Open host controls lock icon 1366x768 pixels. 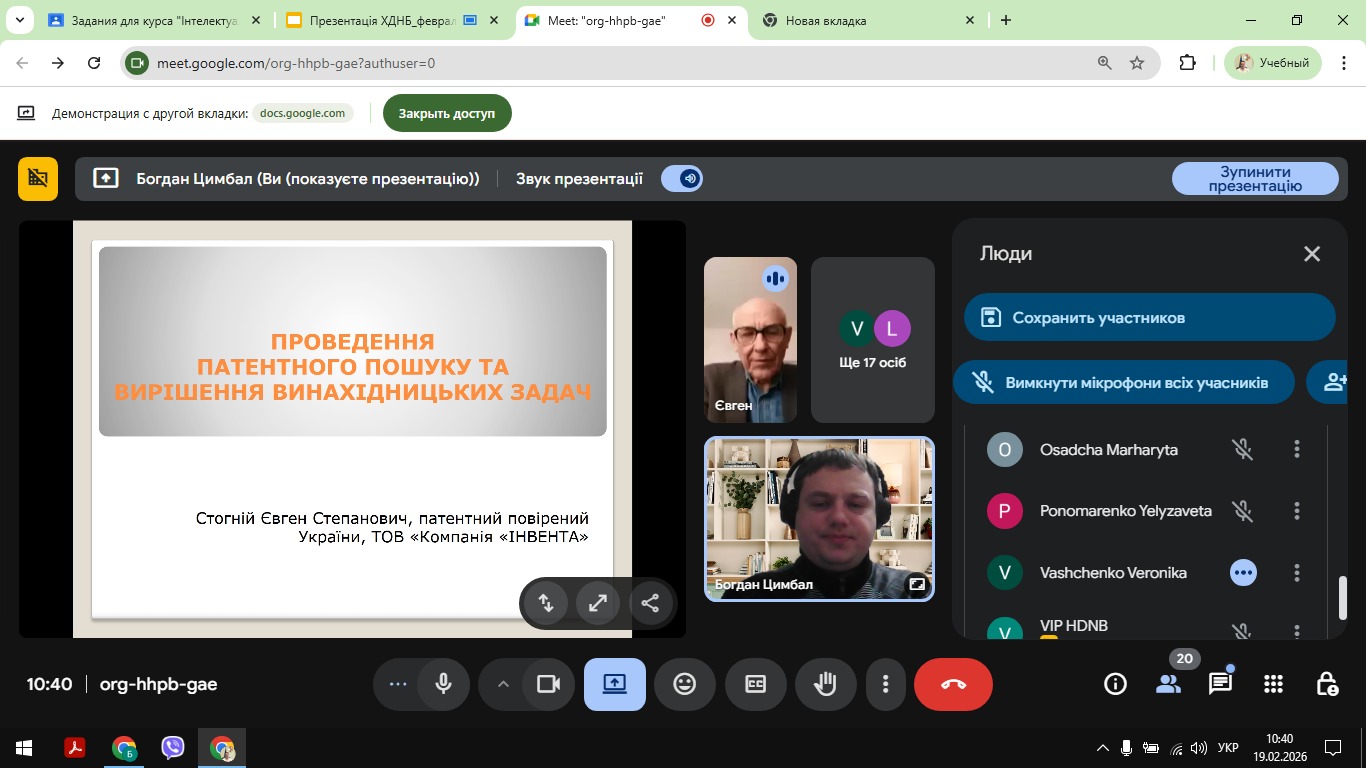(x=1327, y=684)
